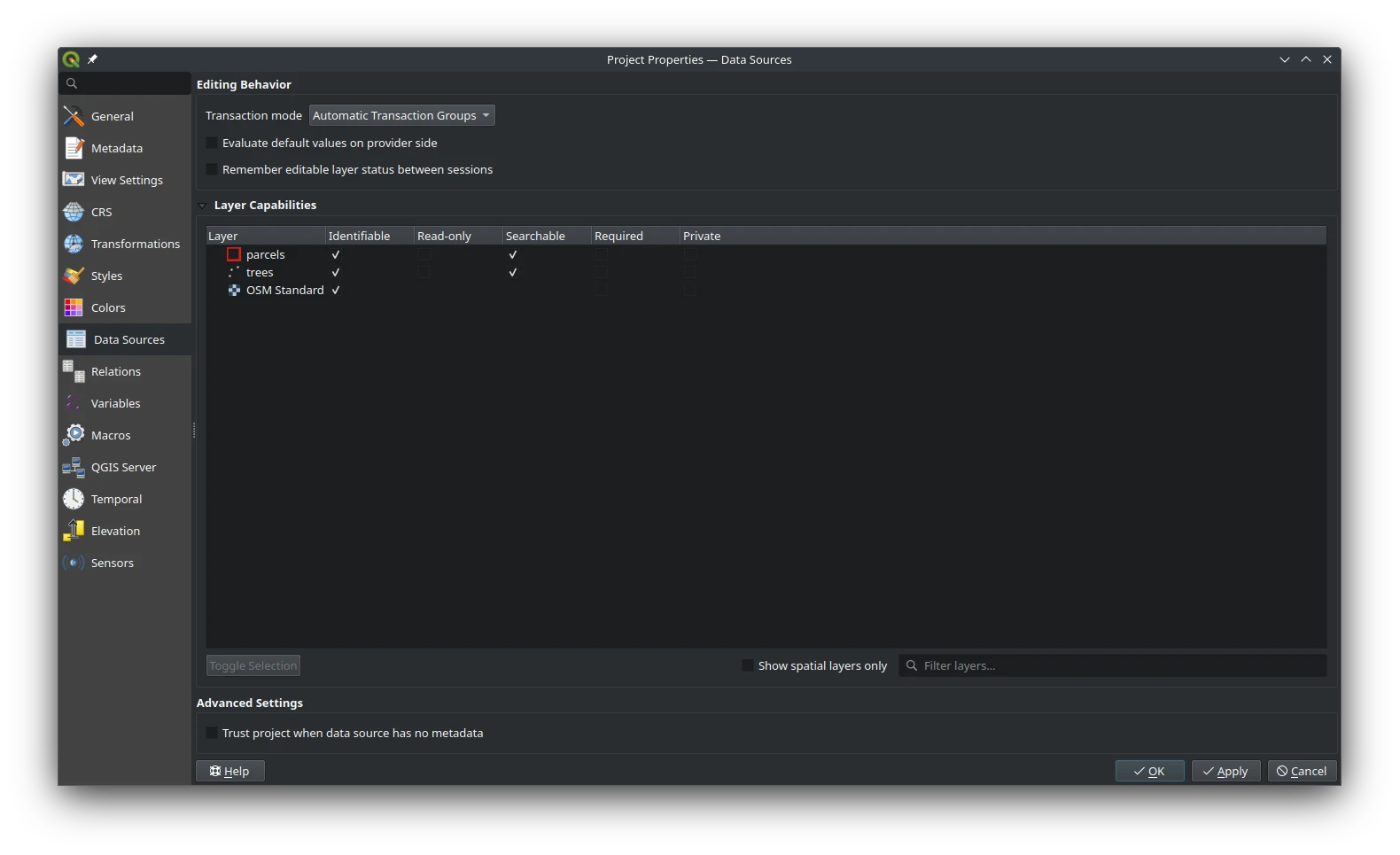Enable Trust project when data source has no metadata
Image resolution: width=1400 pixels, height=855 pixels.
[212, 733]
